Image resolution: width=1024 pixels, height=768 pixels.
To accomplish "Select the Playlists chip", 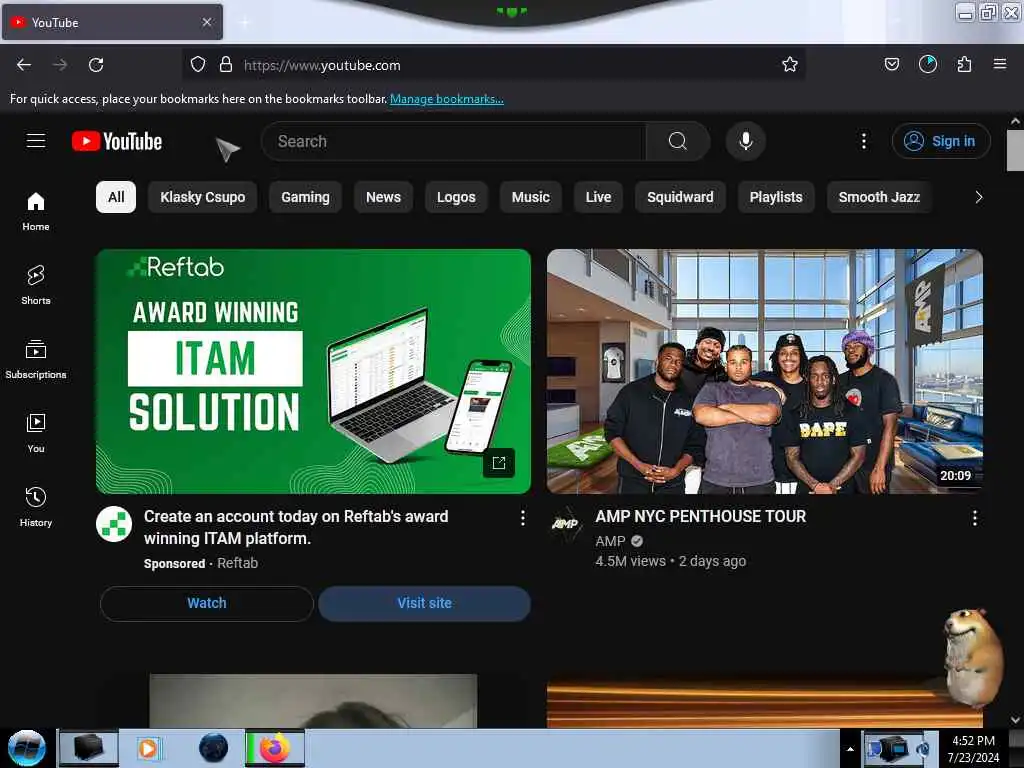I will click(776, 197).
